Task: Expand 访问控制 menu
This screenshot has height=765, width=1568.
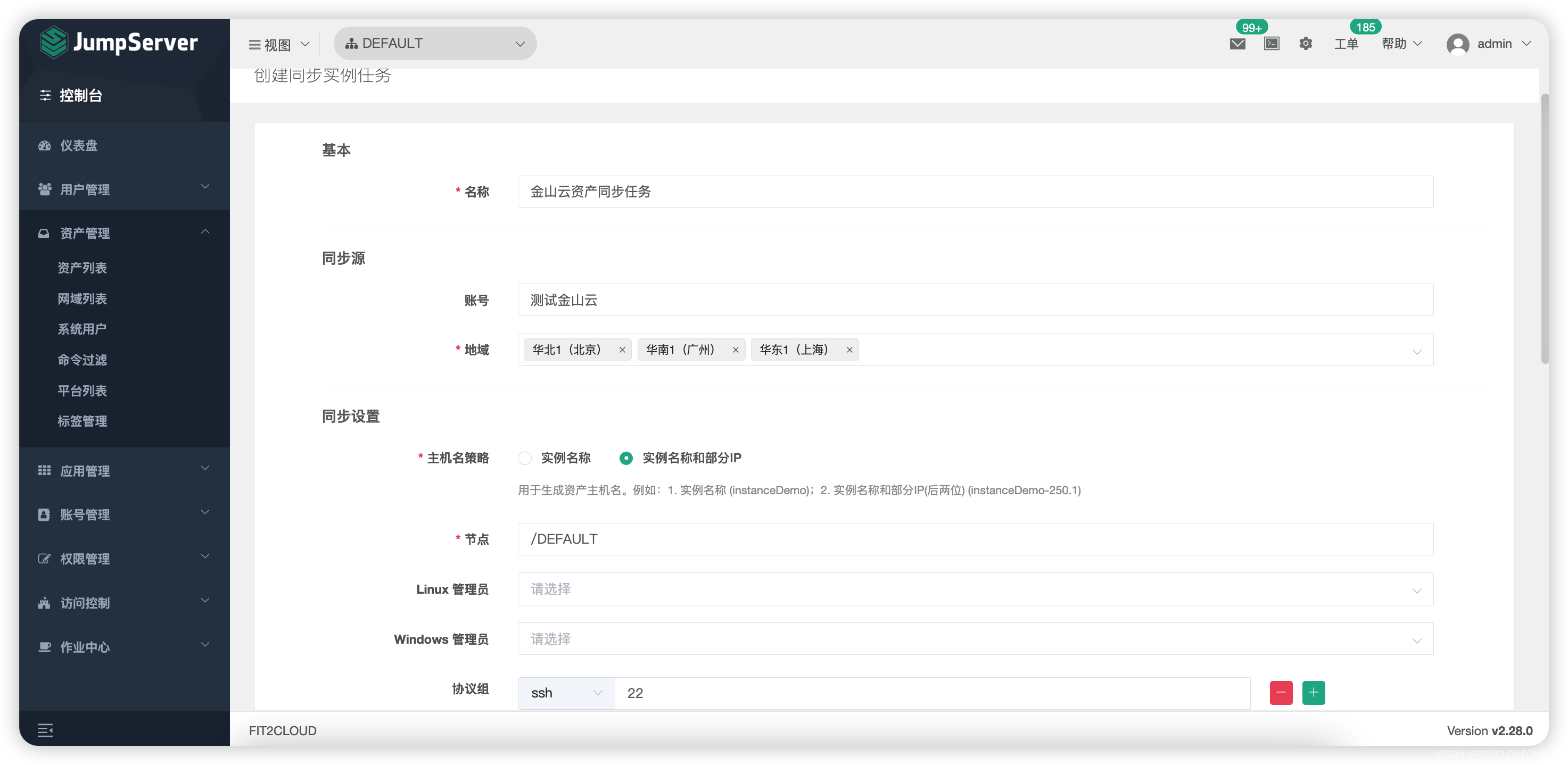Action: click(124, 603)
